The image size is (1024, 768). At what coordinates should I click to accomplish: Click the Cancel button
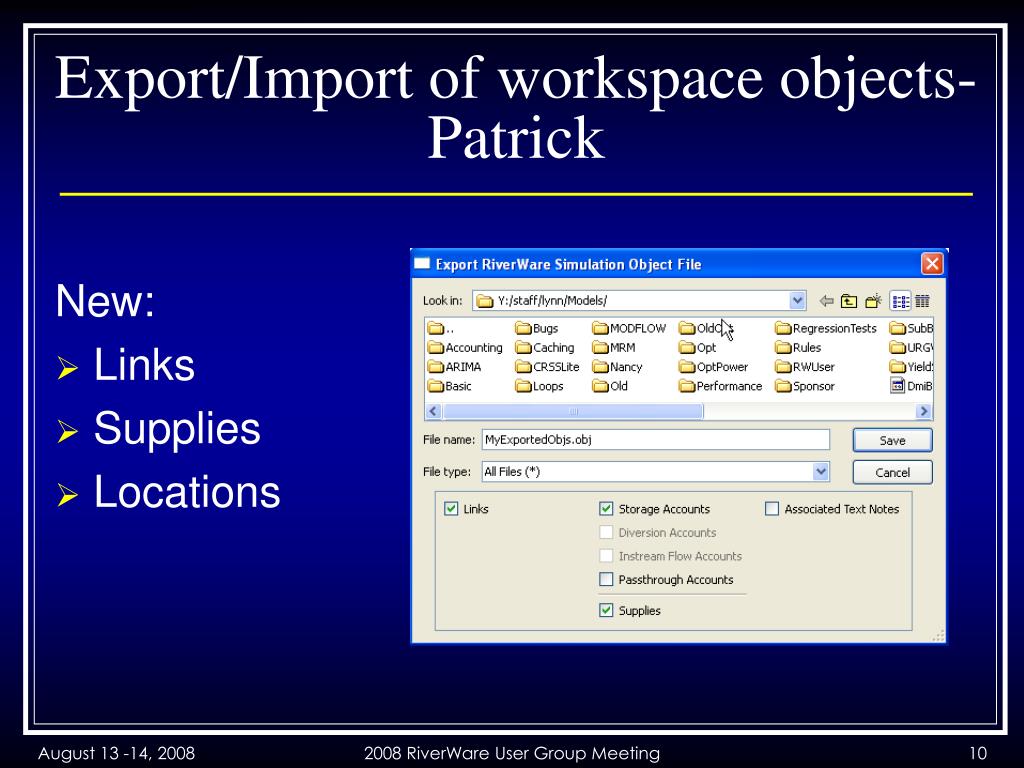pos(892,472)
